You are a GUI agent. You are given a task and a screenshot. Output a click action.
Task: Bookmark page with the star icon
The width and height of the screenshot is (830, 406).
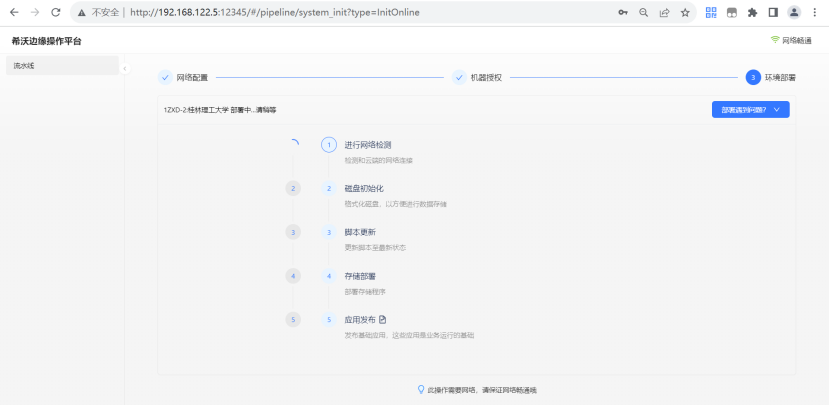(x=685, y=13)
